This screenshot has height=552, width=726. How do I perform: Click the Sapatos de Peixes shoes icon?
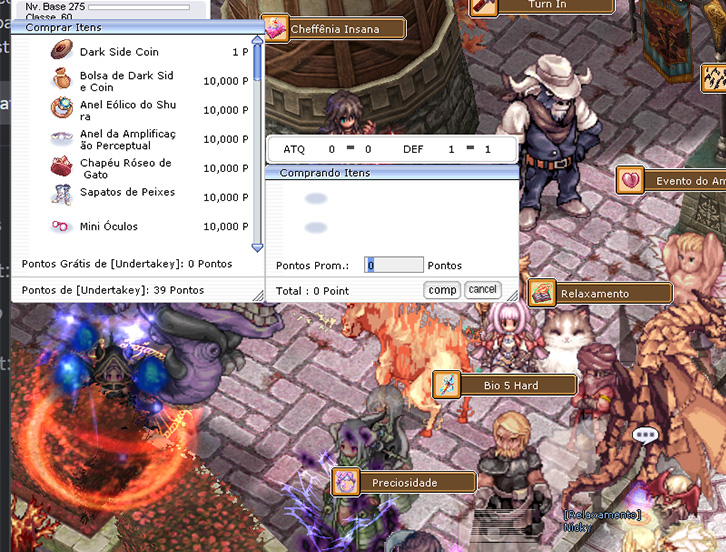(x=61, y=195)
